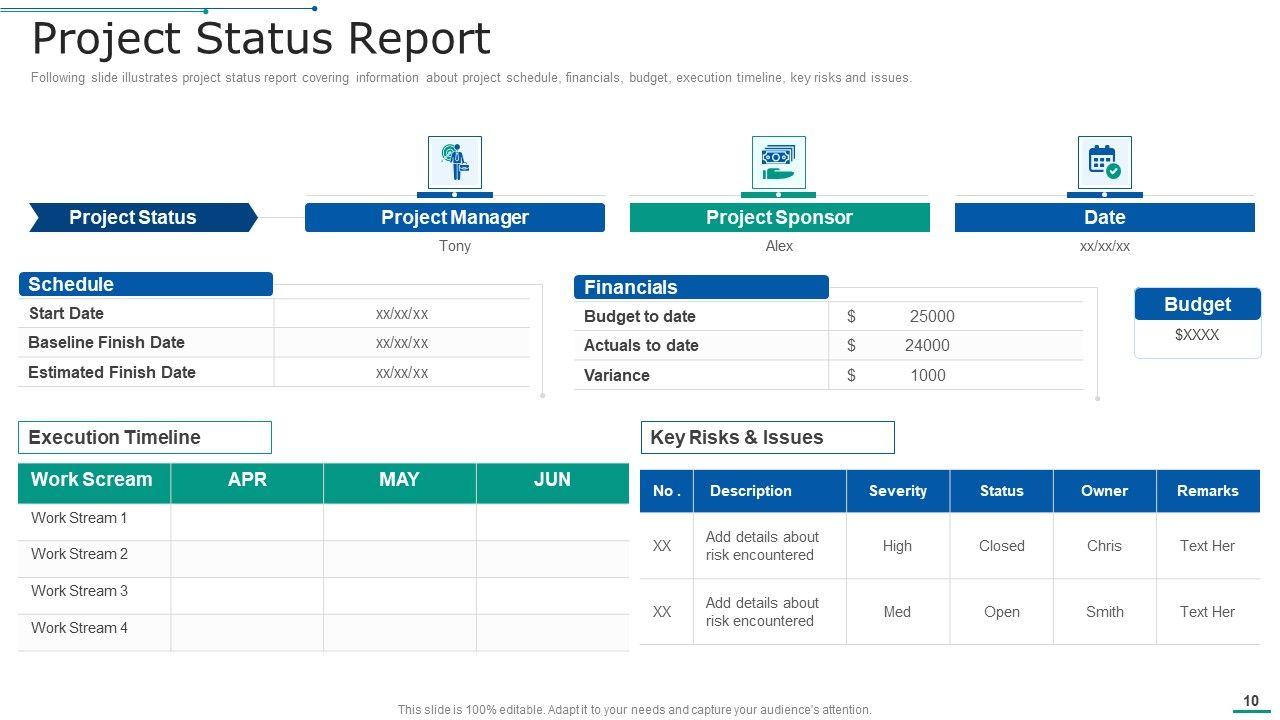Select the project manager name Tony
Viewport: 1280px width, 720px height.
pos(455,246)
